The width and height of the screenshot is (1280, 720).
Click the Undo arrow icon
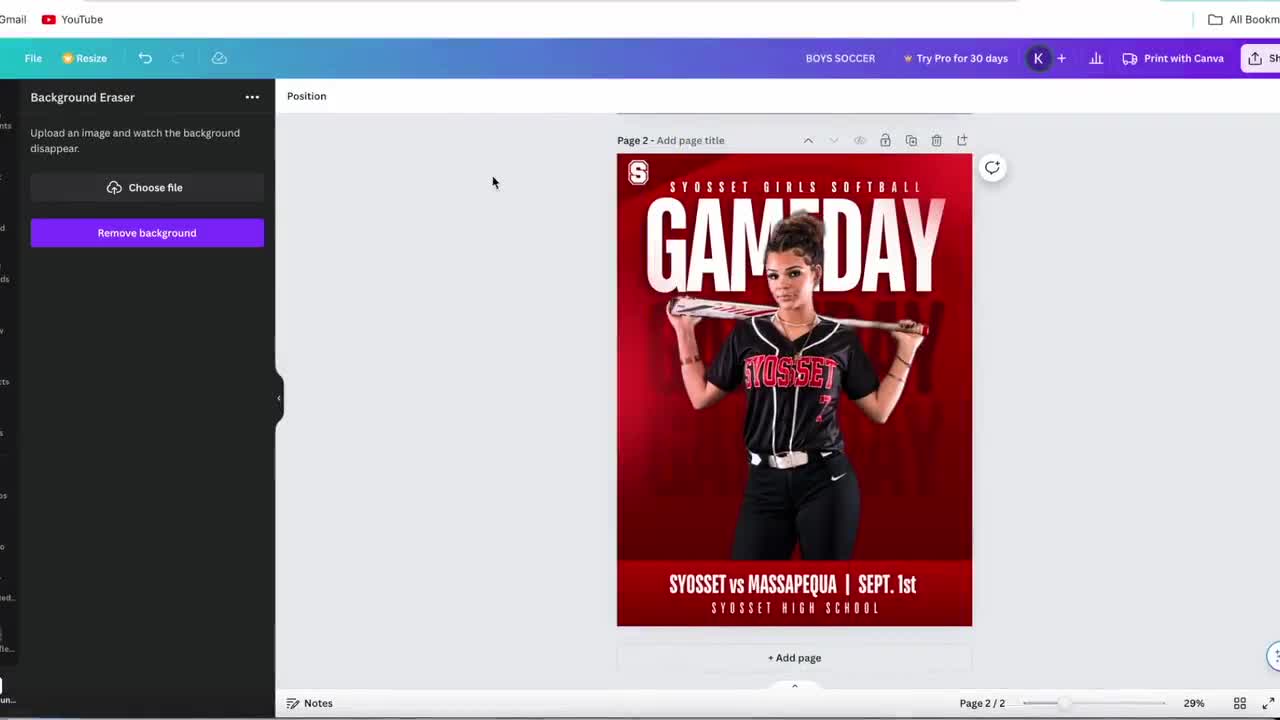(x=145, y=58)
